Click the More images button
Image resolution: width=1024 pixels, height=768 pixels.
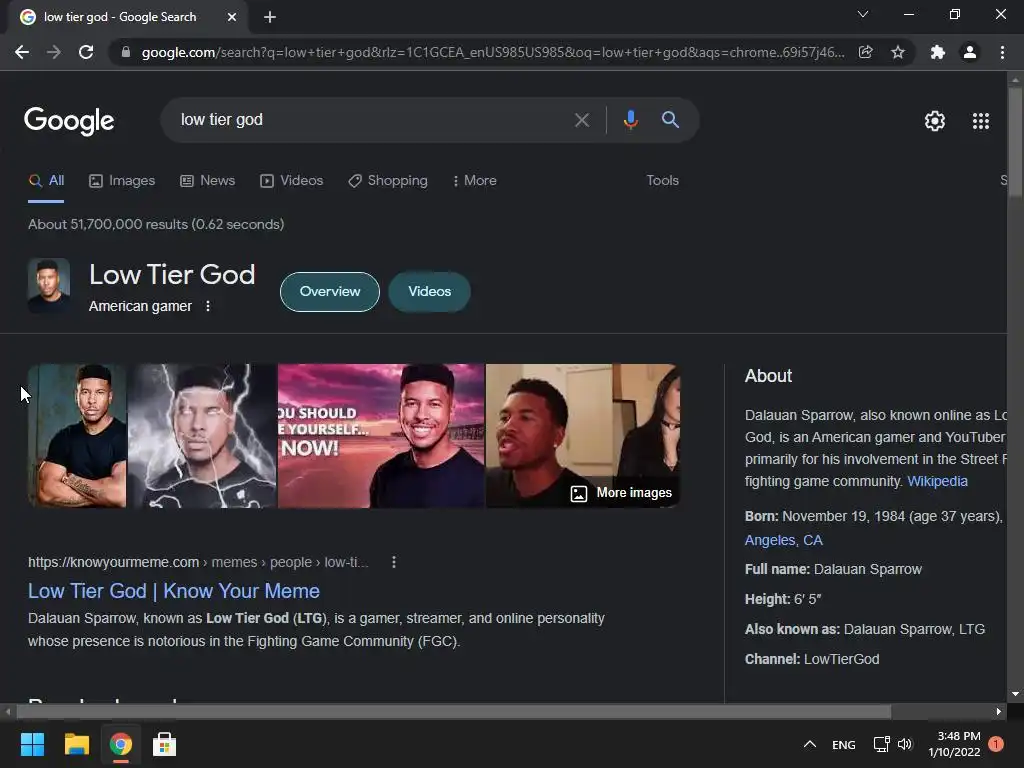point(621,493)
